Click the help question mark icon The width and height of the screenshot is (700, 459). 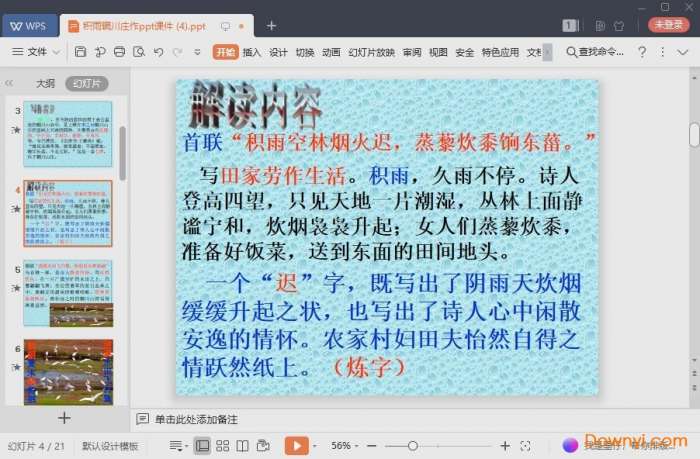642,52
